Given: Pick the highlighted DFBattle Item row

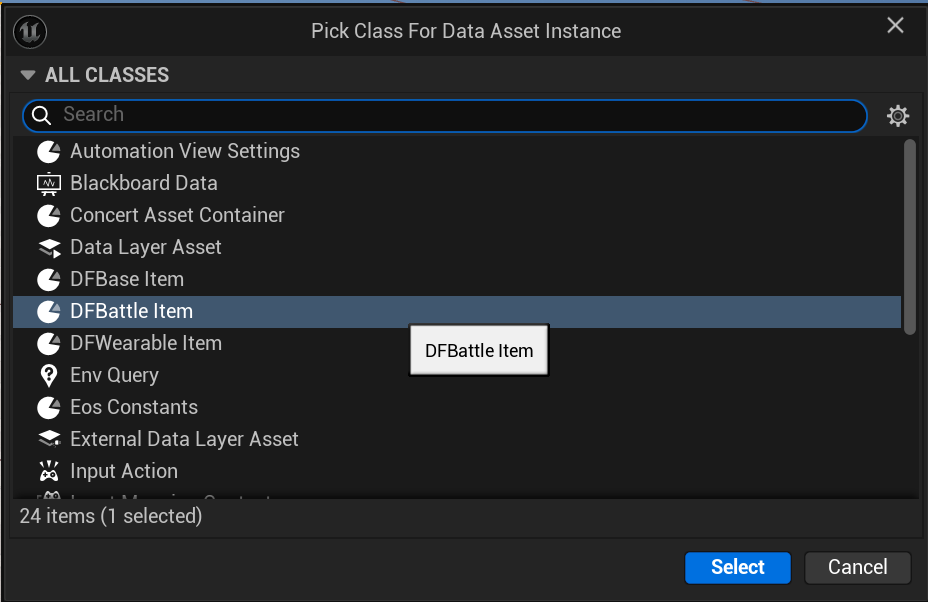Looking at the screenshot, I should tap(131, 311).
